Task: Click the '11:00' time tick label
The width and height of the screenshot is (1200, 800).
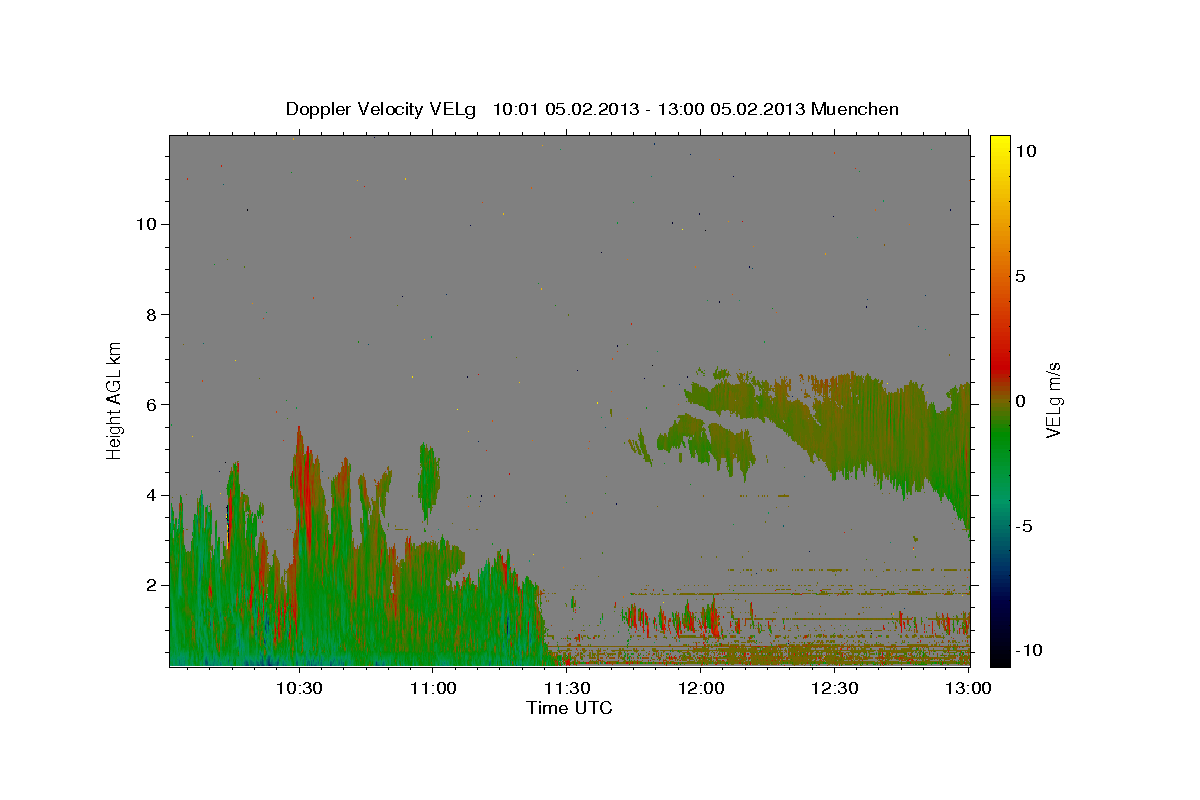Action: (x=433, y=688)
